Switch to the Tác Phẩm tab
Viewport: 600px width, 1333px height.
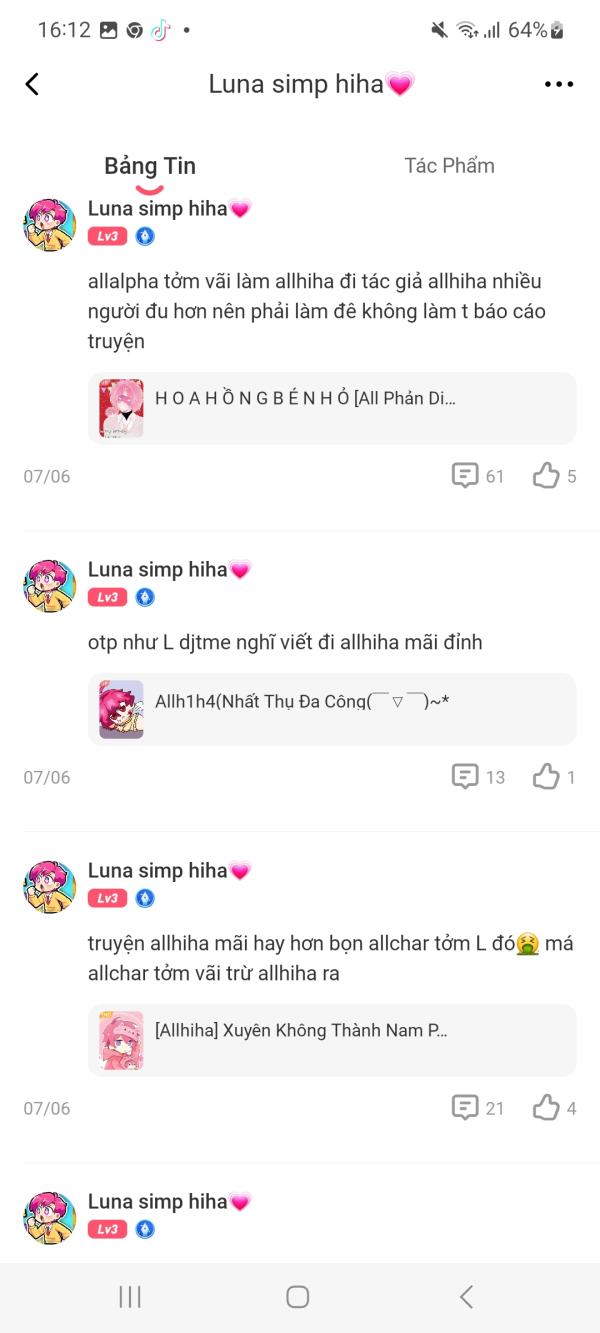click(x=449, y=166)
